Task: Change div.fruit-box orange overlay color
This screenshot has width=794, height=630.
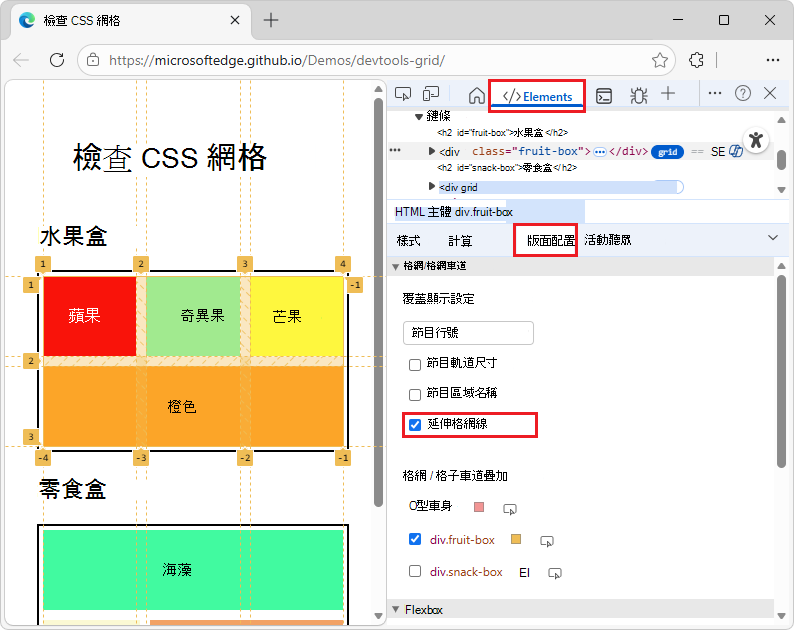Action: 516,539
